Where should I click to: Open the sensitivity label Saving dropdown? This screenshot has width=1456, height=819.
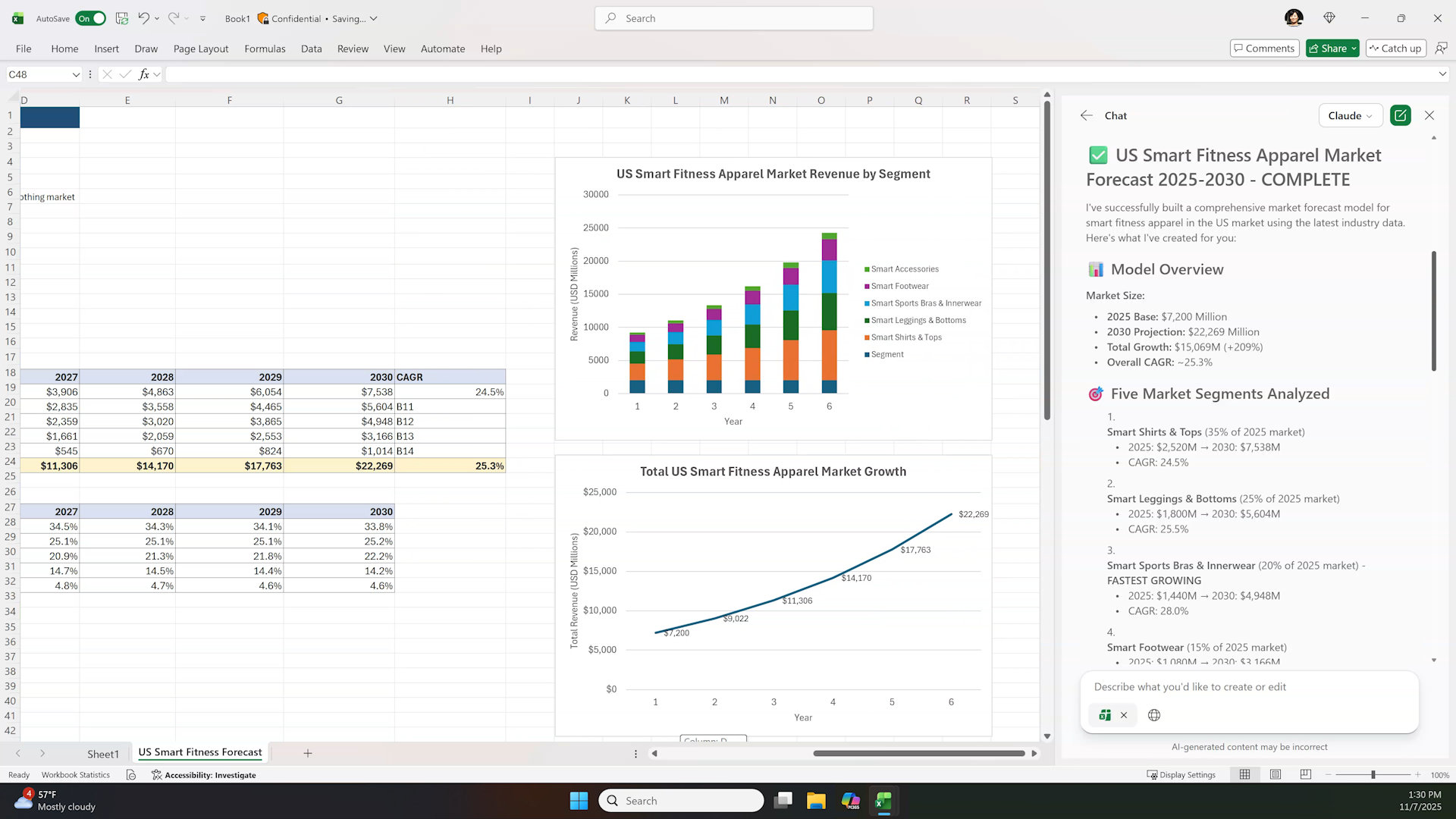(375, 18)
